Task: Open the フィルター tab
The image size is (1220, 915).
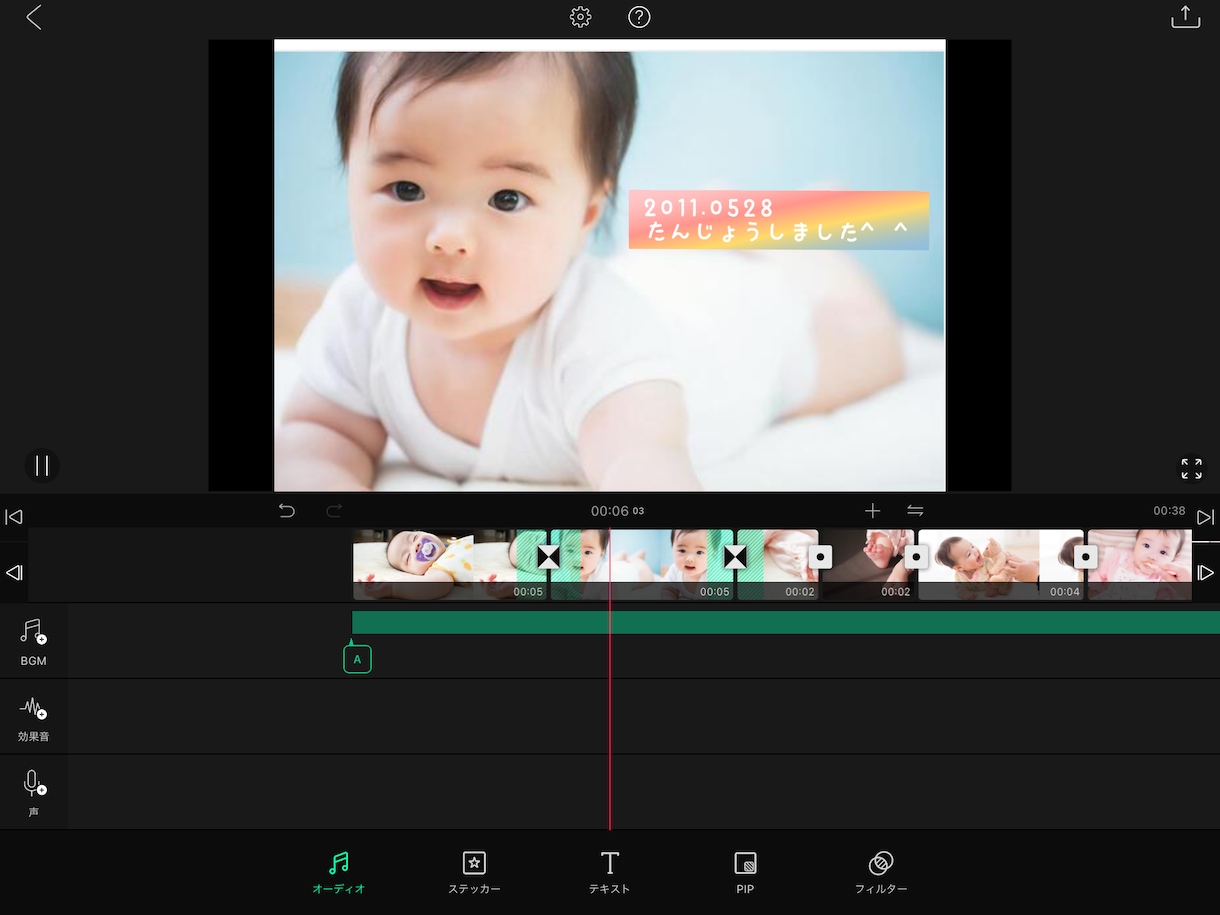Action: pyautogui.click(x=881, y=872)
